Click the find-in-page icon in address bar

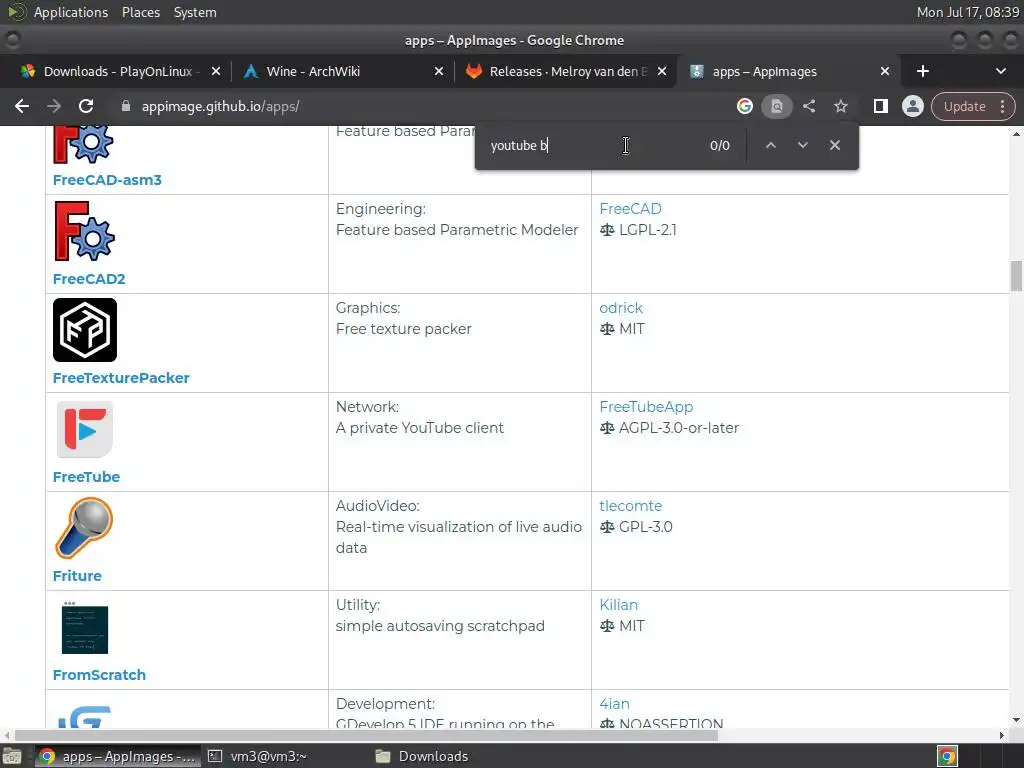coord(776,106)
